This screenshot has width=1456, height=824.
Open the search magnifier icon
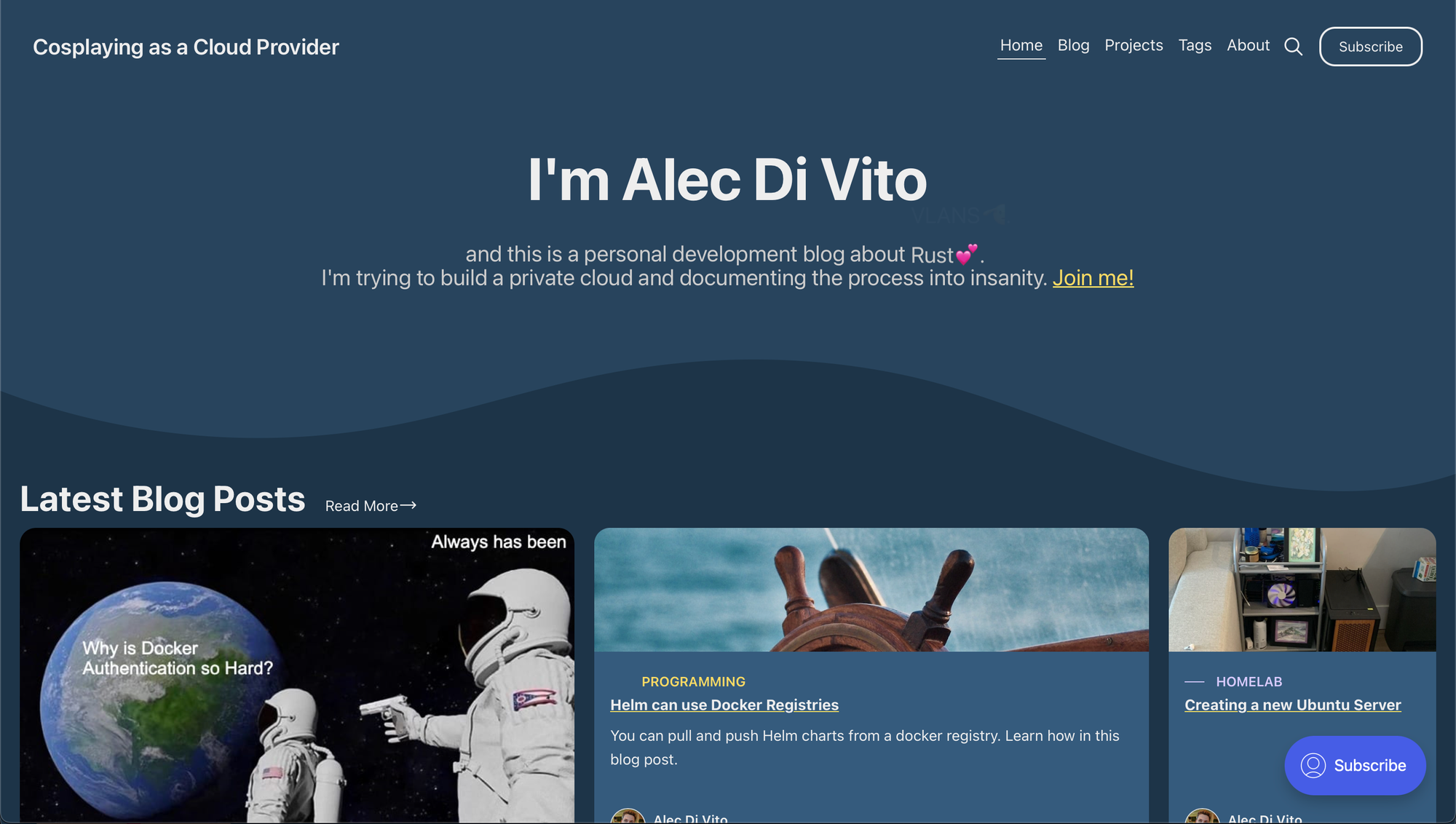(1293, 47)
